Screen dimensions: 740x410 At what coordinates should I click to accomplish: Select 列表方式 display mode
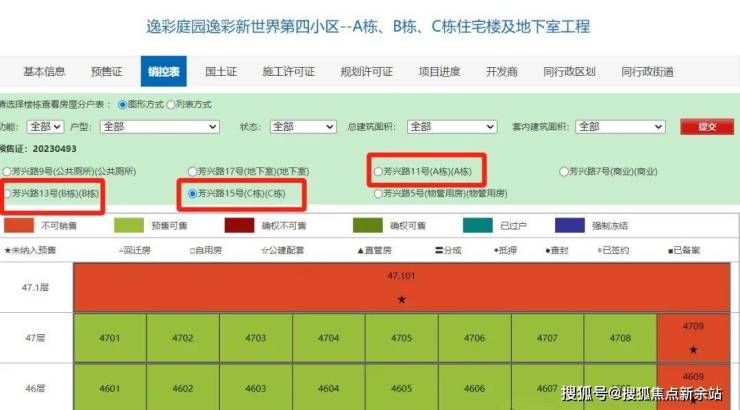(171, 105)
